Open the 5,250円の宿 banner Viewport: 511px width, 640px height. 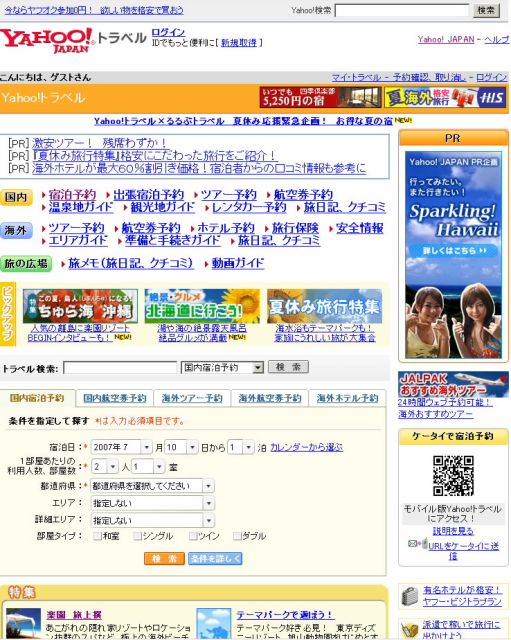pyautogui.click(x=320, y=97)
